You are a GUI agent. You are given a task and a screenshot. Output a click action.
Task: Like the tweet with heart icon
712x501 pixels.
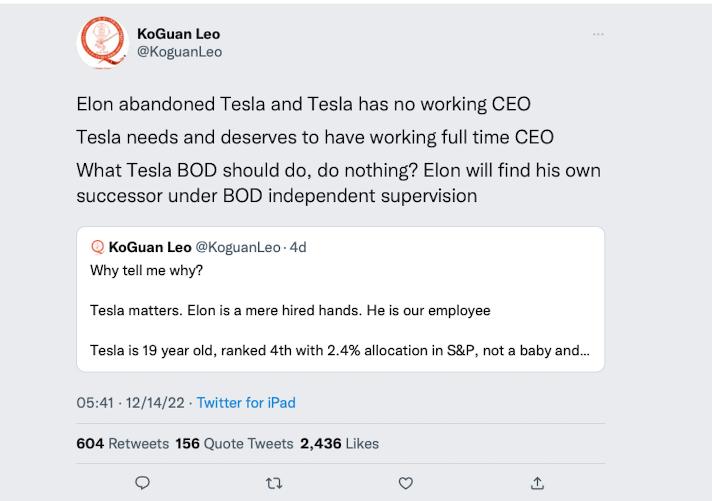[405, 483]
